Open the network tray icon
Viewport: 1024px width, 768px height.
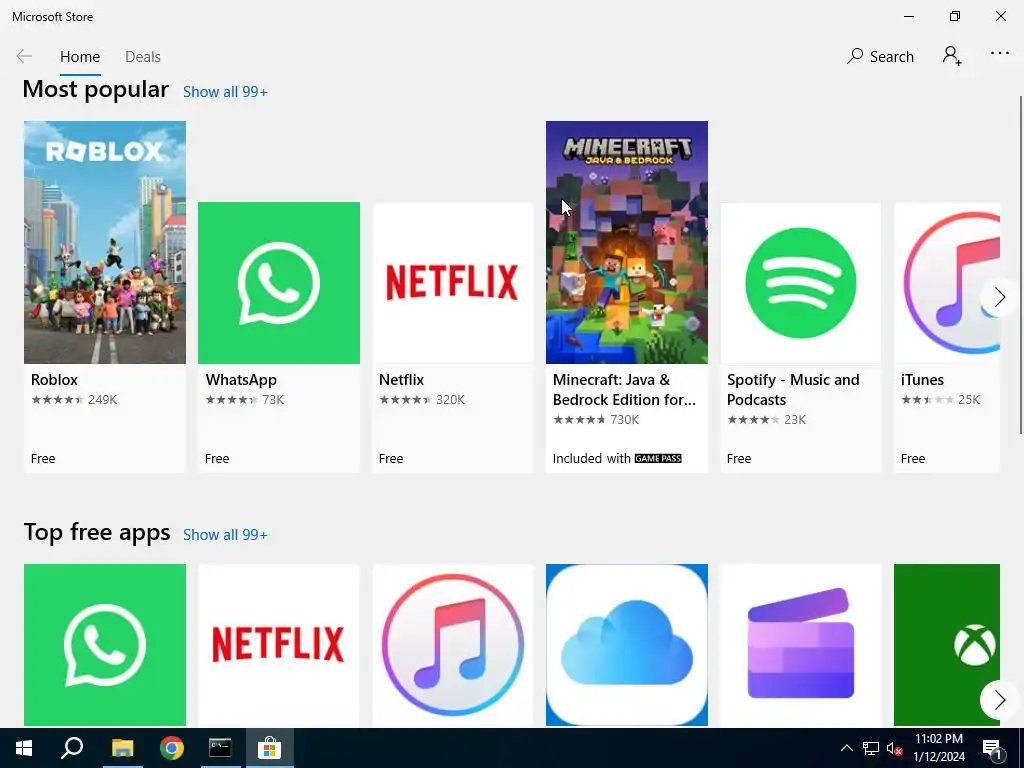tap(871, 748)
